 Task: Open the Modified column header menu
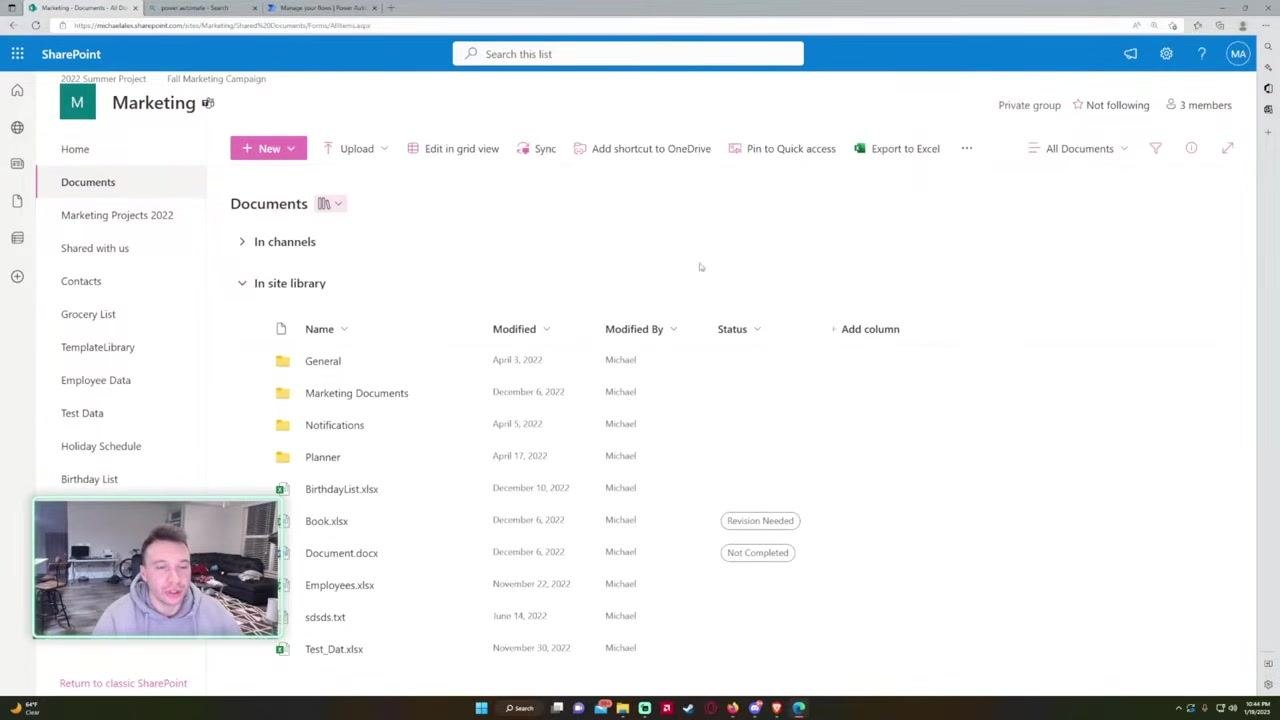(521, 329)
